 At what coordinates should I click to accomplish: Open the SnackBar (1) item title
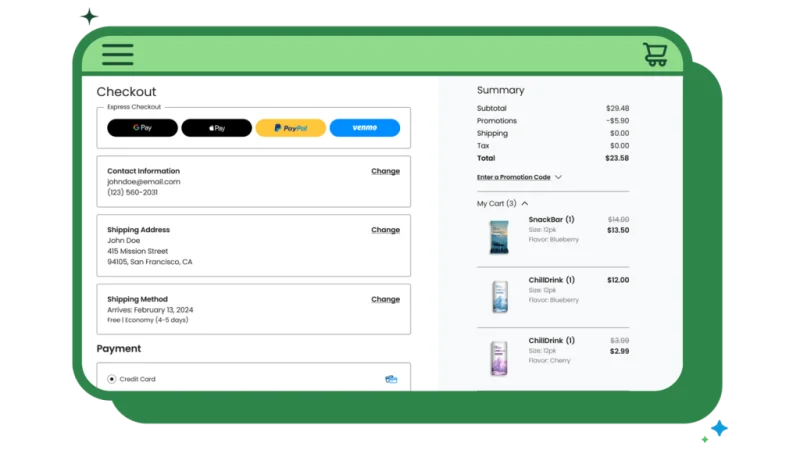(551, 219)
